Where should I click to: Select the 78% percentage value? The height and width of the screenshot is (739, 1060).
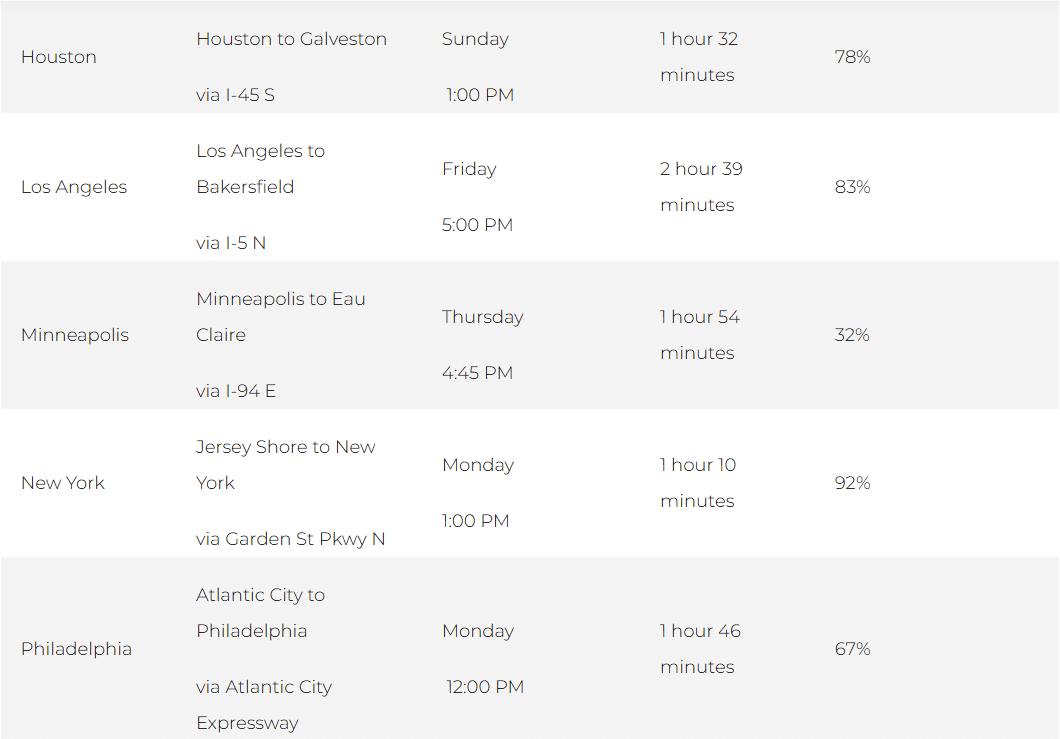[852, 57]
